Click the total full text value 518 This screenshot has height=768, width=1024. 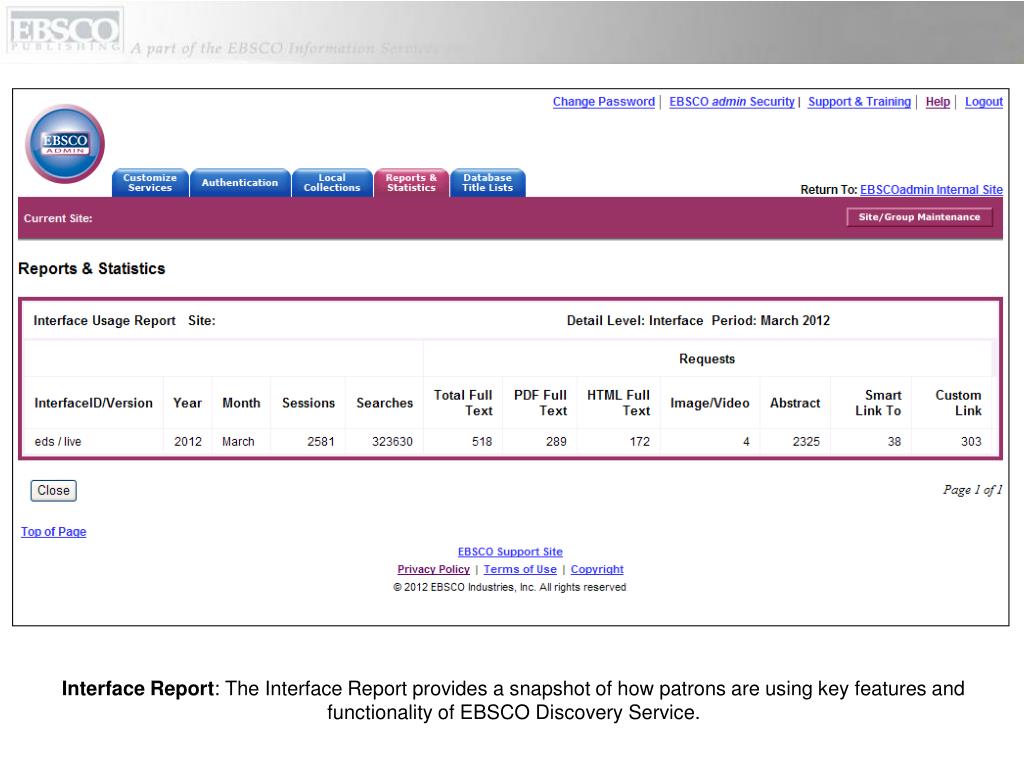coord(482,441)
